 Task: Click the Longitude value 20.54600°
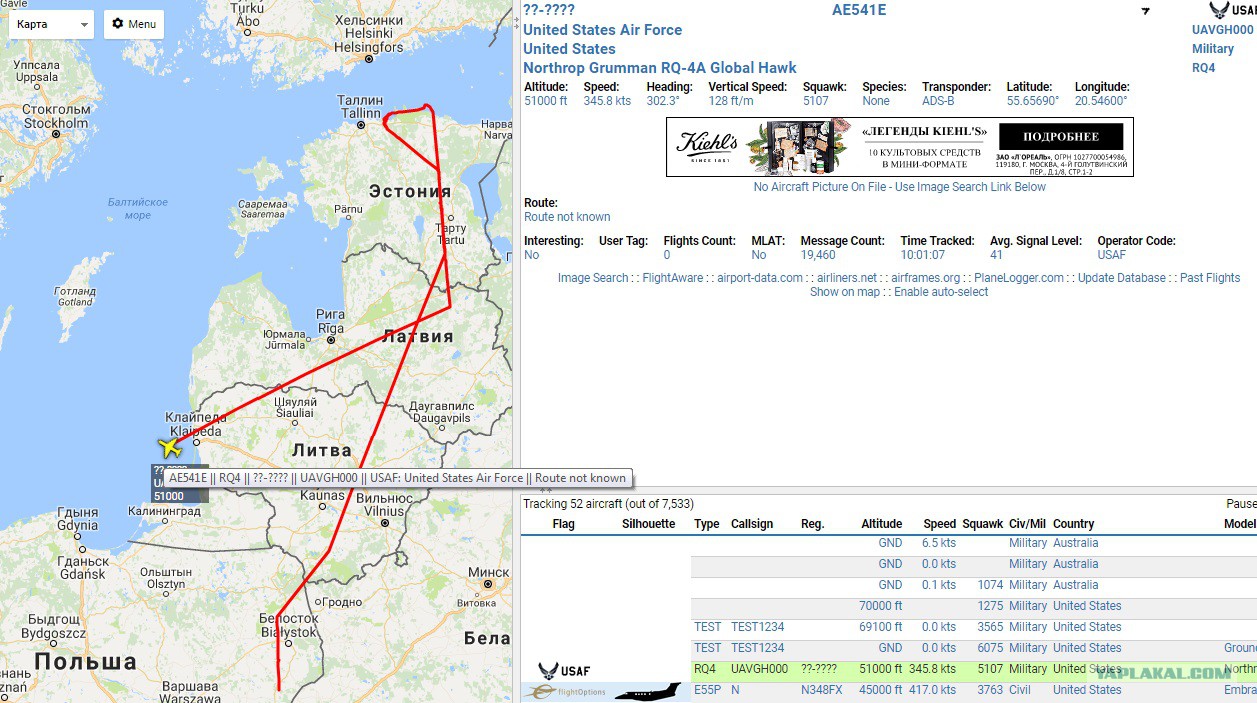[x=1101, y=101]
